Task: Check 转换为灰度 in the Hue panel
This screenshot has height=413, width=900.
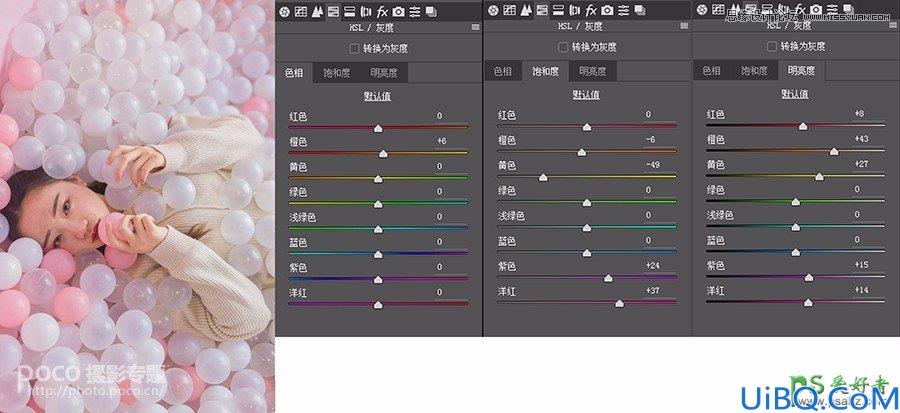Action: pos(355,49)
